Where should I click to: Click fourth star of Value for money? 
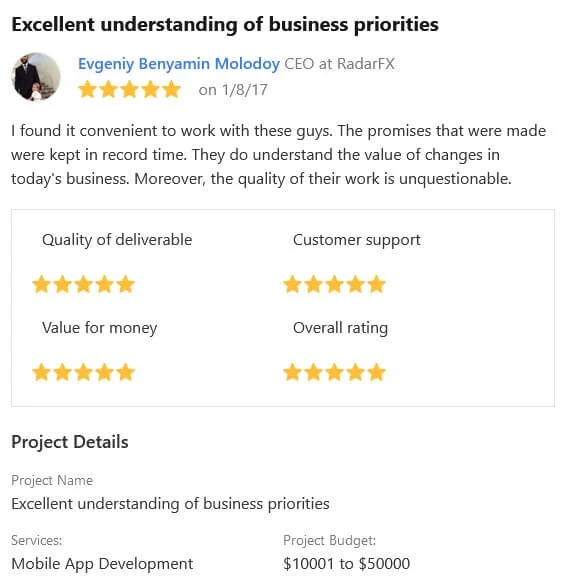(105, 372)
